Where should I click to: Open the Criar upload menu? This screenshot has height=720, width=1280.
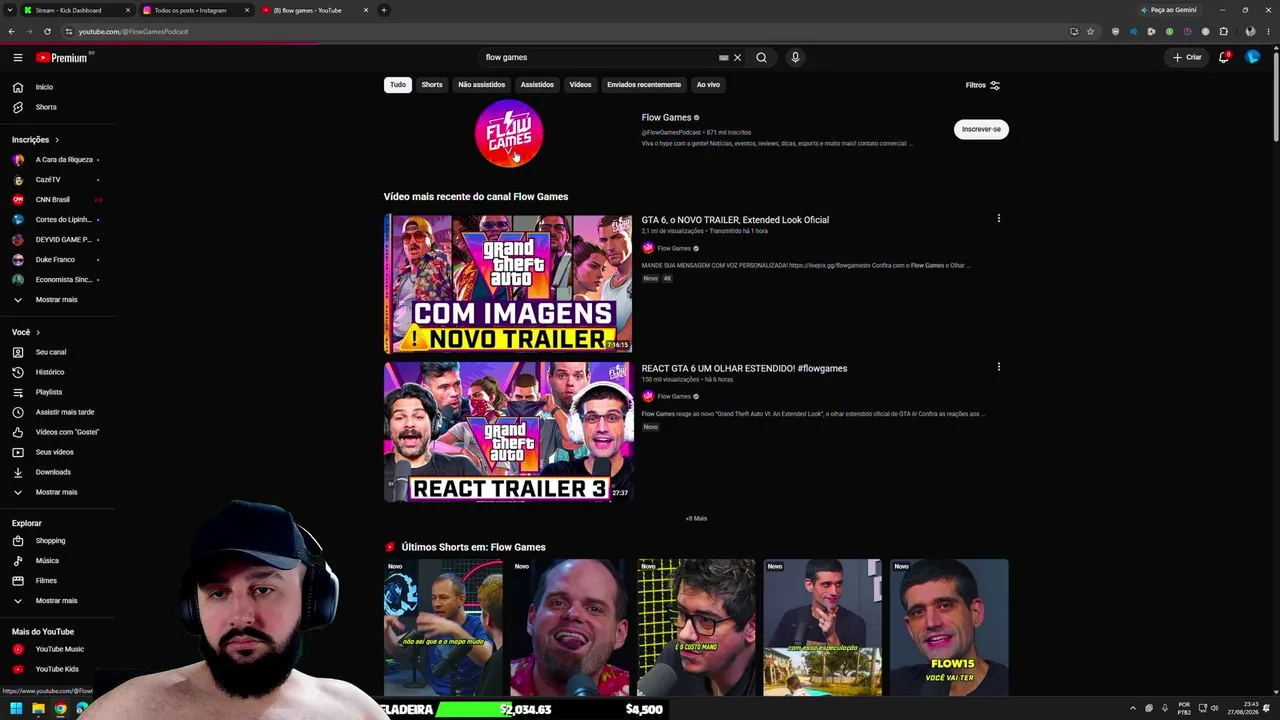(x=1187, y=58)
